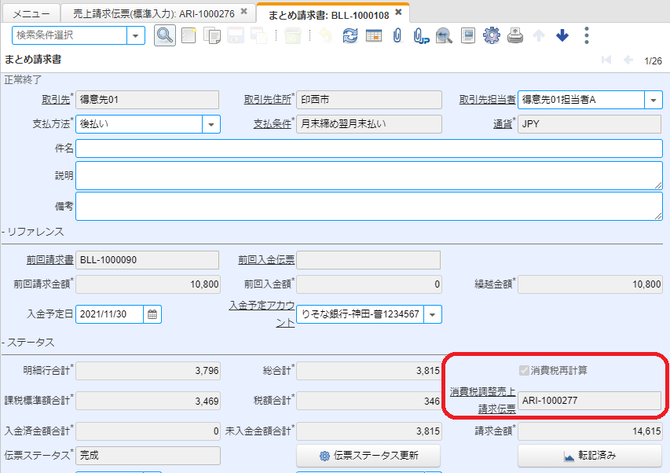Toggle grid view with table icon
Screen dimensions: 670x473
(374, 35)
